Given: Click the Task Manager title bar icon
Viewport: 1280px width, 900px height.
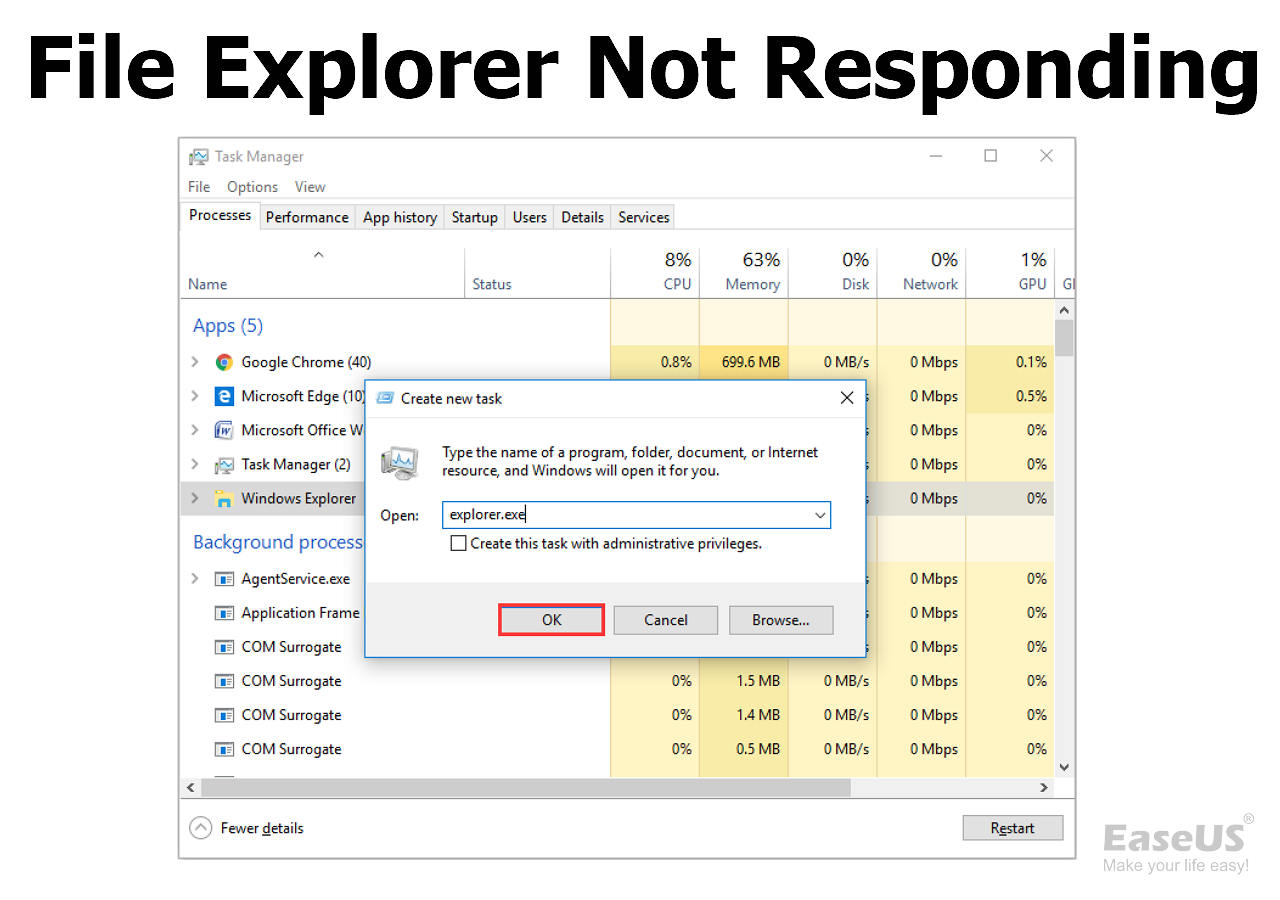Looking at the screenshot, I should click(x=199, y=157).
